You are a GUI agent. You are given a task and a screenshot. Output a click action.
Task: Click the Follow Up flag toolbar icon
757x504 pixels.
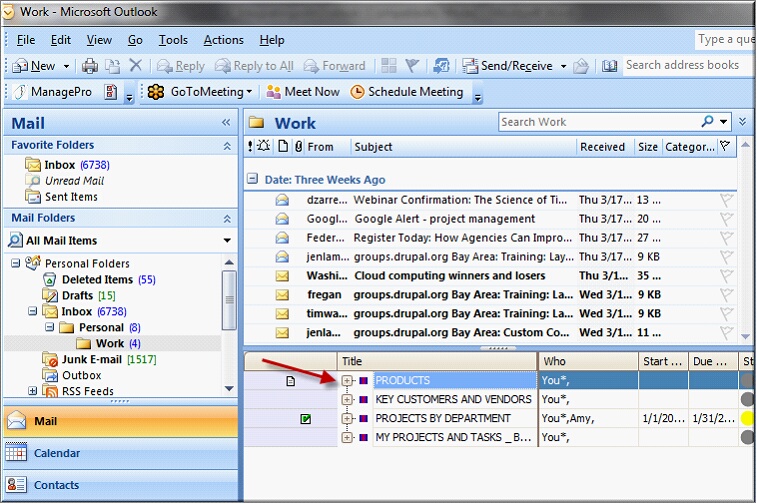tap(412, 65)
